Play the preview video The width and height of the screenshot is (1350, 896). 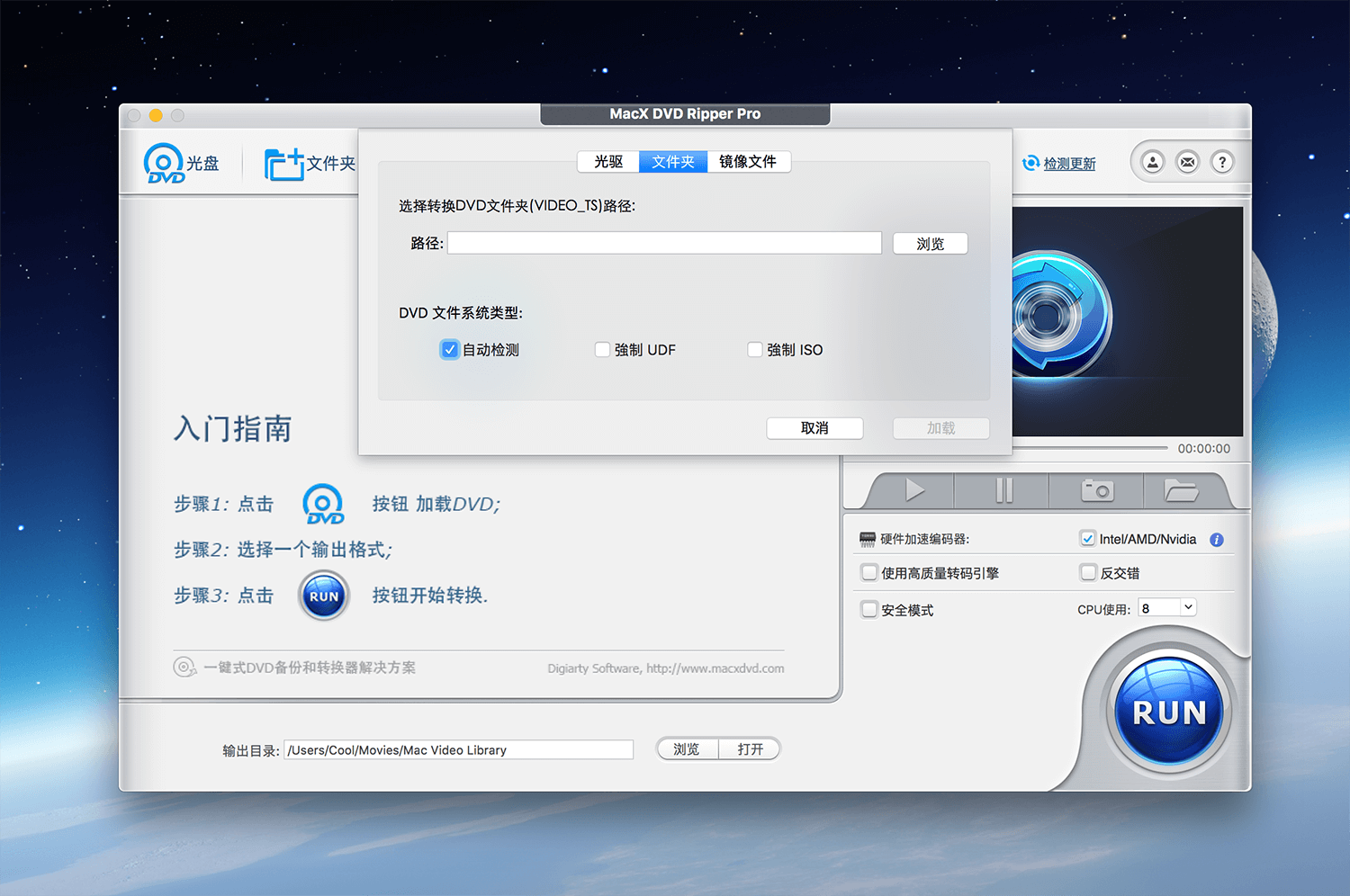coord(914,490)
